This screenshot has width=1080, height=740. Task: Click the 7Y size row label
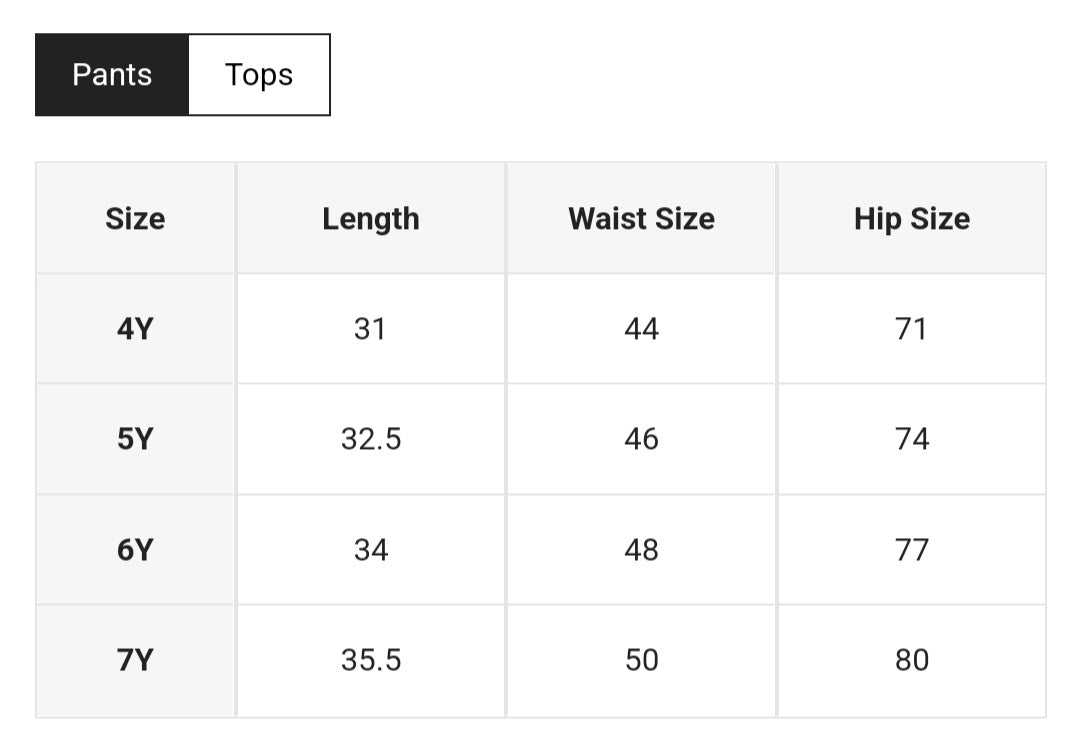(x=135, y=660)
